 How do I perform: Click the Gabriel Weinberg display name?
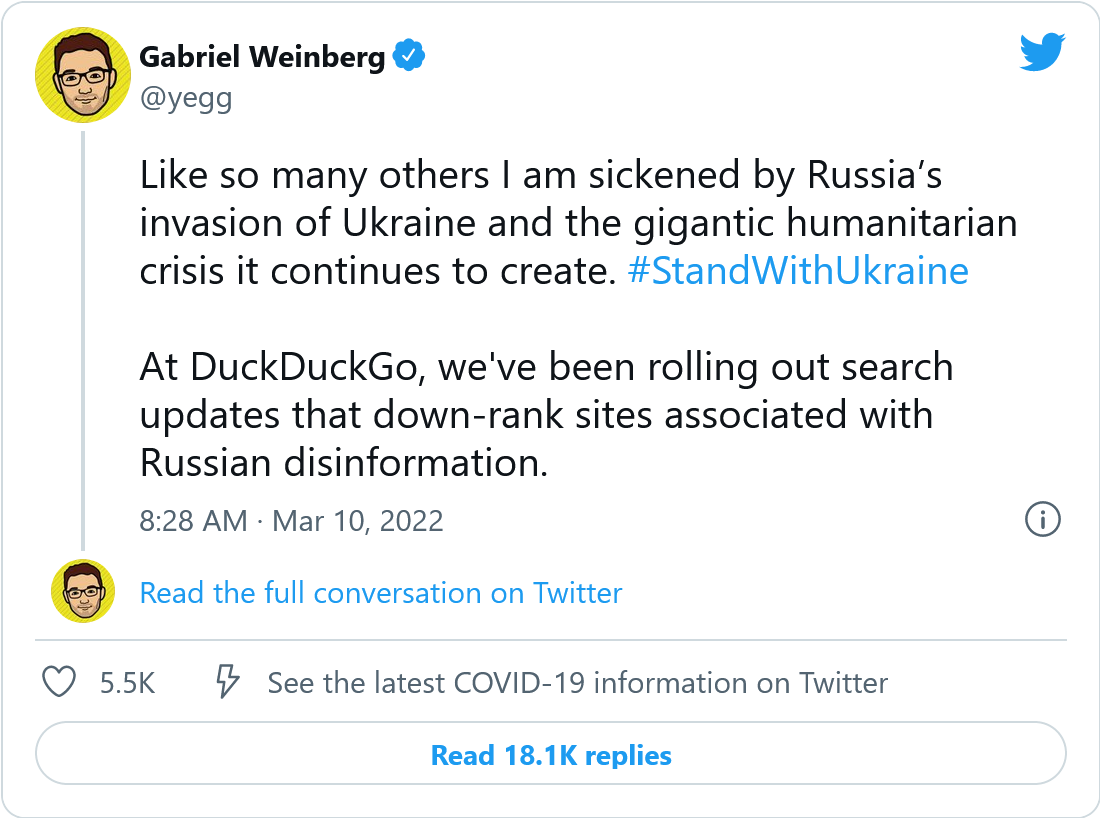coord(262,58)
